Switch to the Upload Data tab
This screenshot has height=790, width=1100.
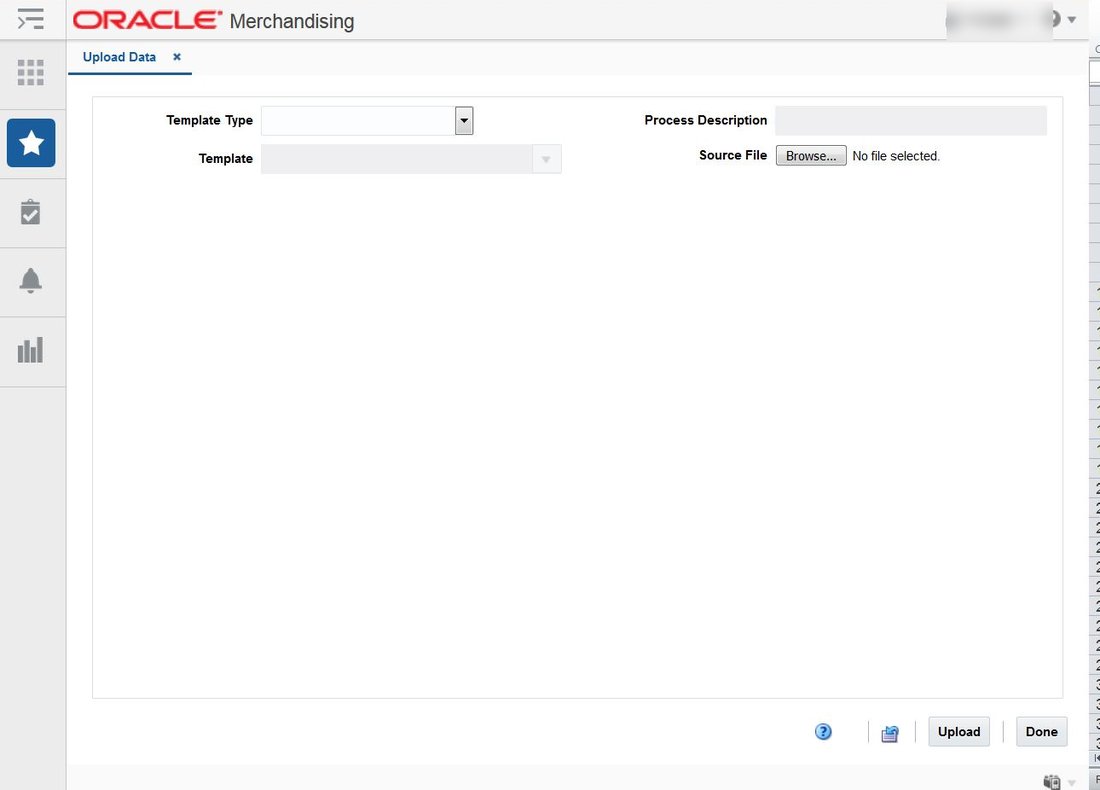coord(119,57)
